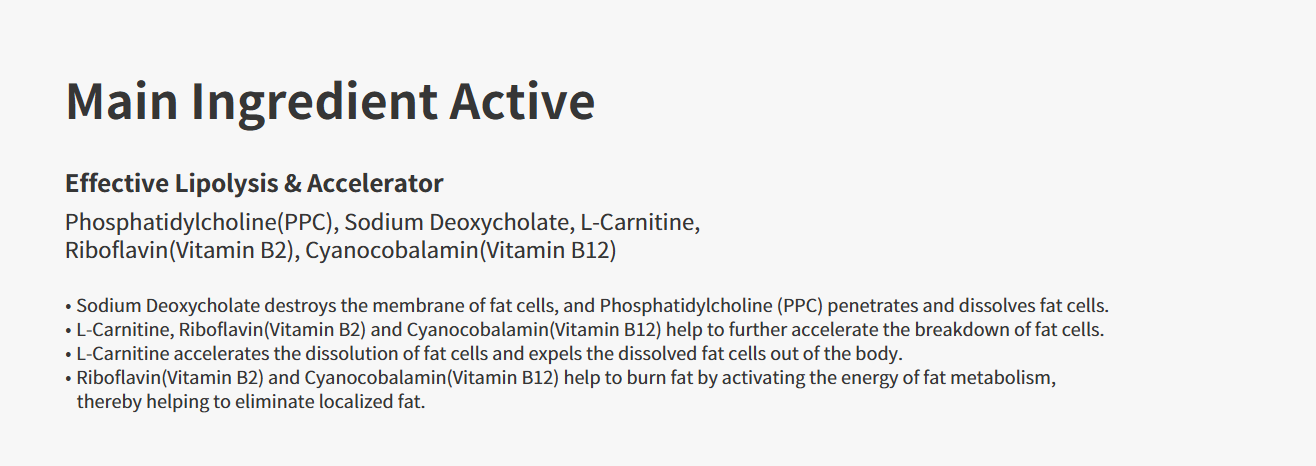The height and width of the screenshot is (466, 1316).
Task: Click the line thereby helping to eliminate localized fat
Action: coord(251,403)
